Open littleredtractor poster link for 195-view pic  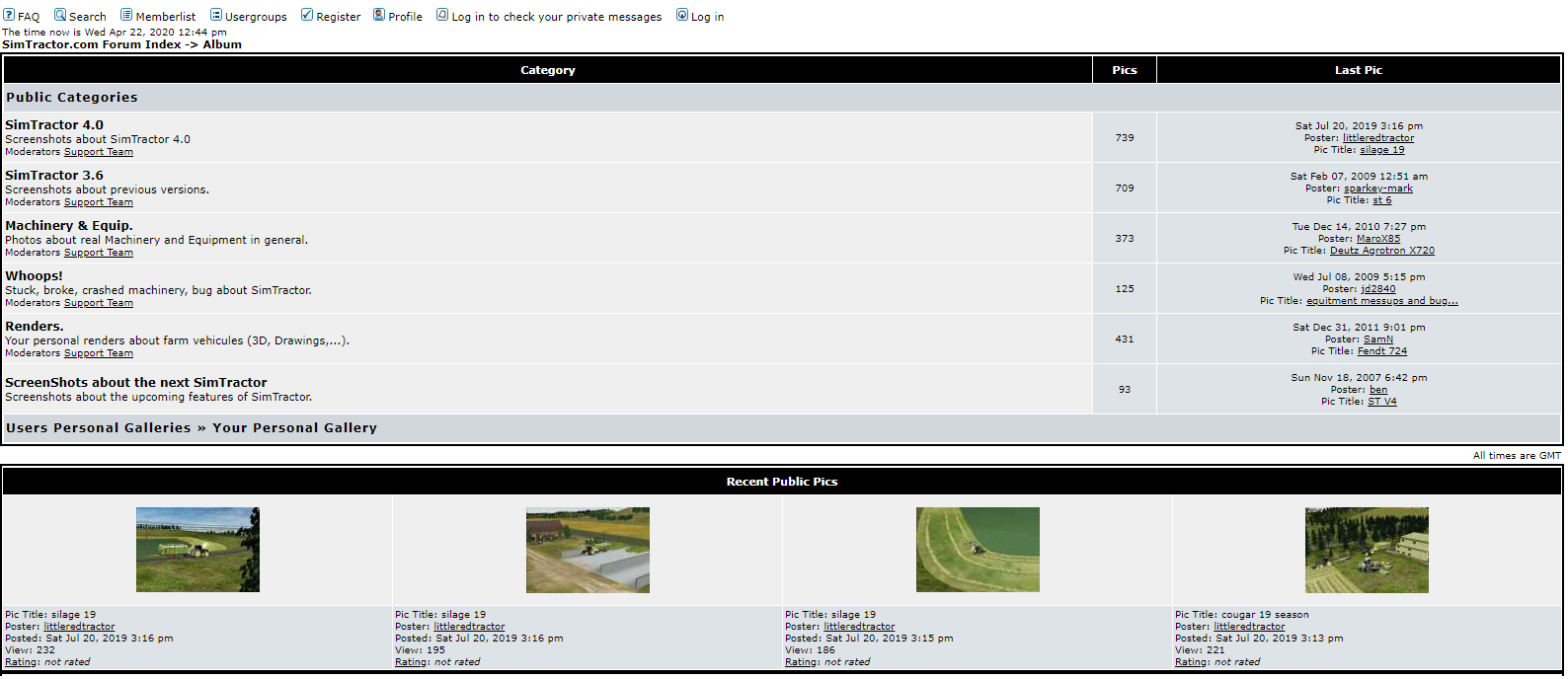pyautogui.click(x=469, y=627)
